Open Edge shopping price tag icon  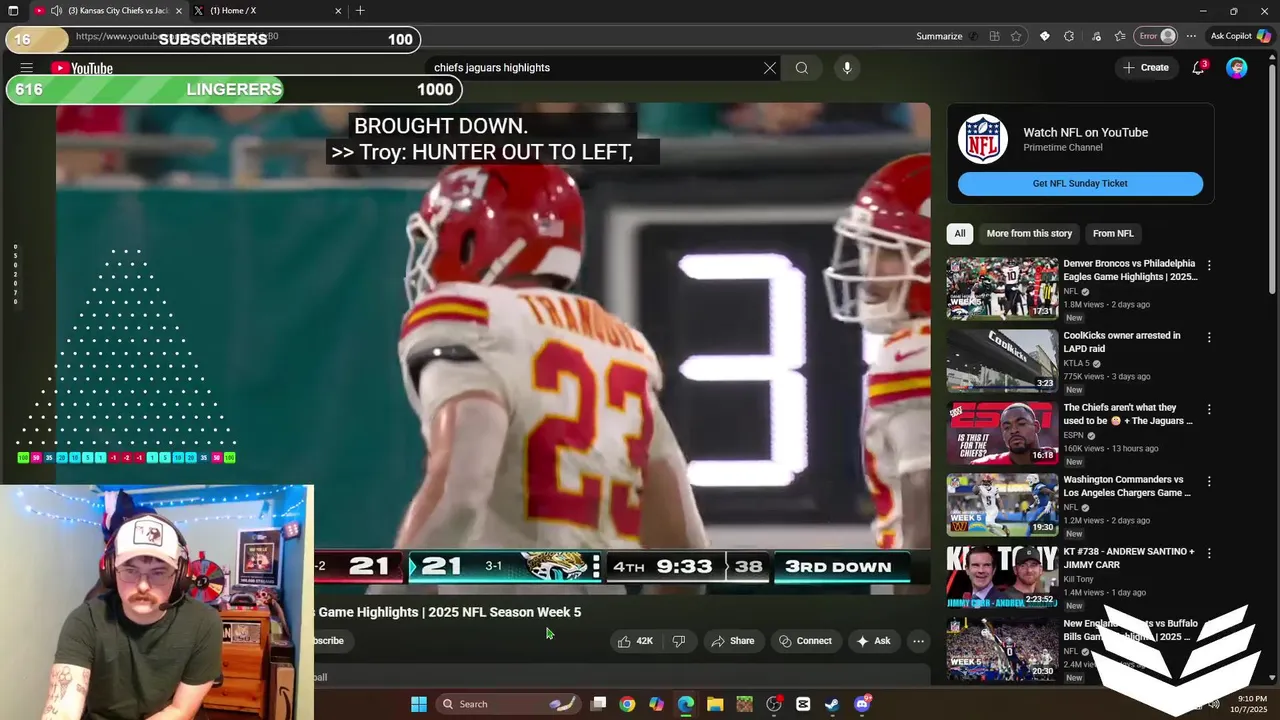tap(1045, 36)
